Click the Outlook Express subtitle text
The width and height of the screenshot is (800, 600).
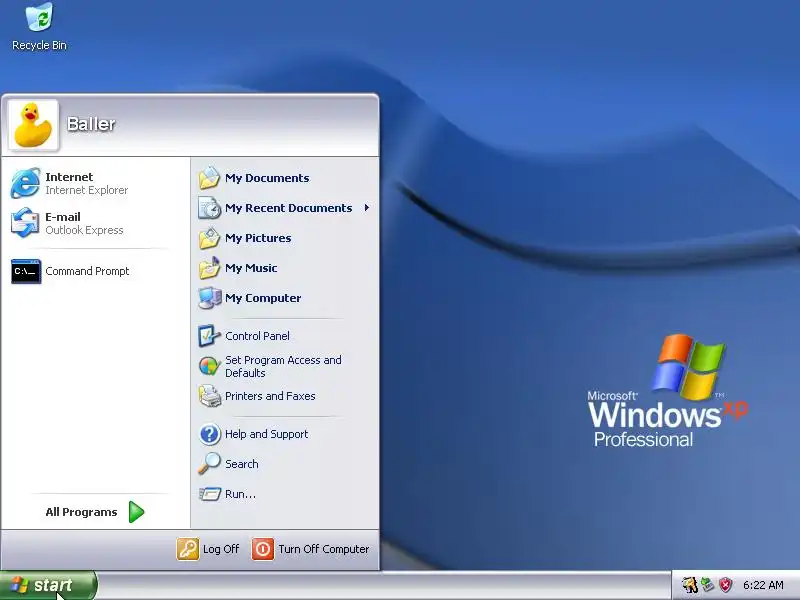click(84, 230)
